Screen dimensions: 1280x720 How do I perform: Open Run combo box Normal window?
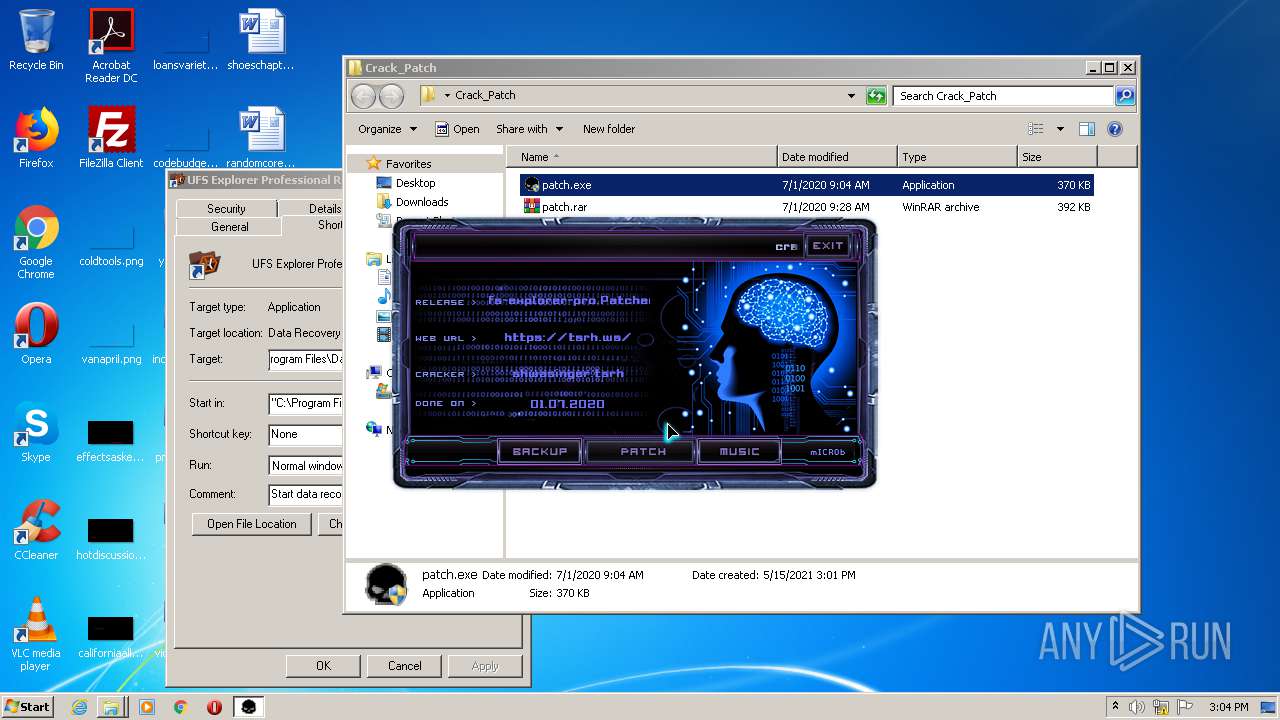[x=305, y=466]
